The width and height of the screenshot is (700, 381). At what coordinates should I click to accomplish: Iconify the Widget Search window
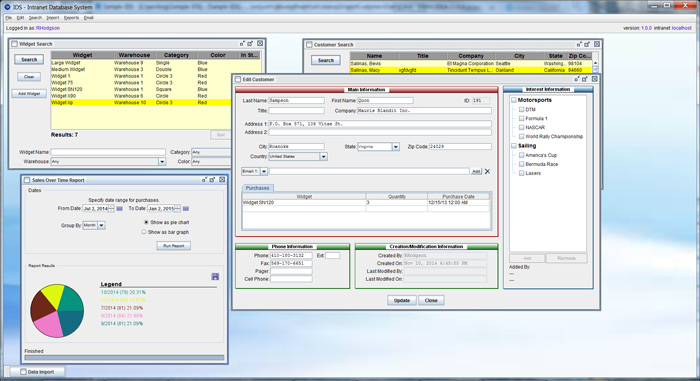[x=242, y=43]
